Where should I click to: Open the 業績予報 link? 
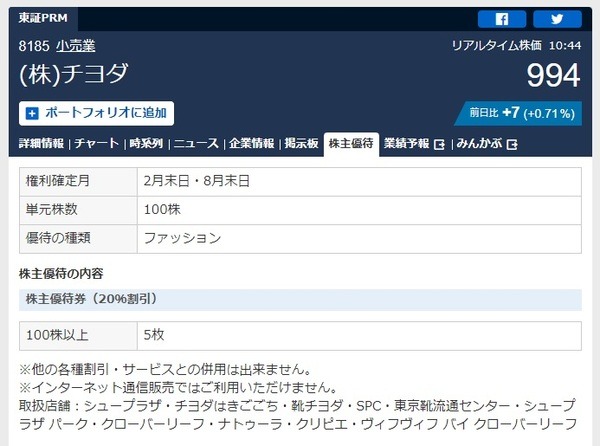tap(406, 143)
